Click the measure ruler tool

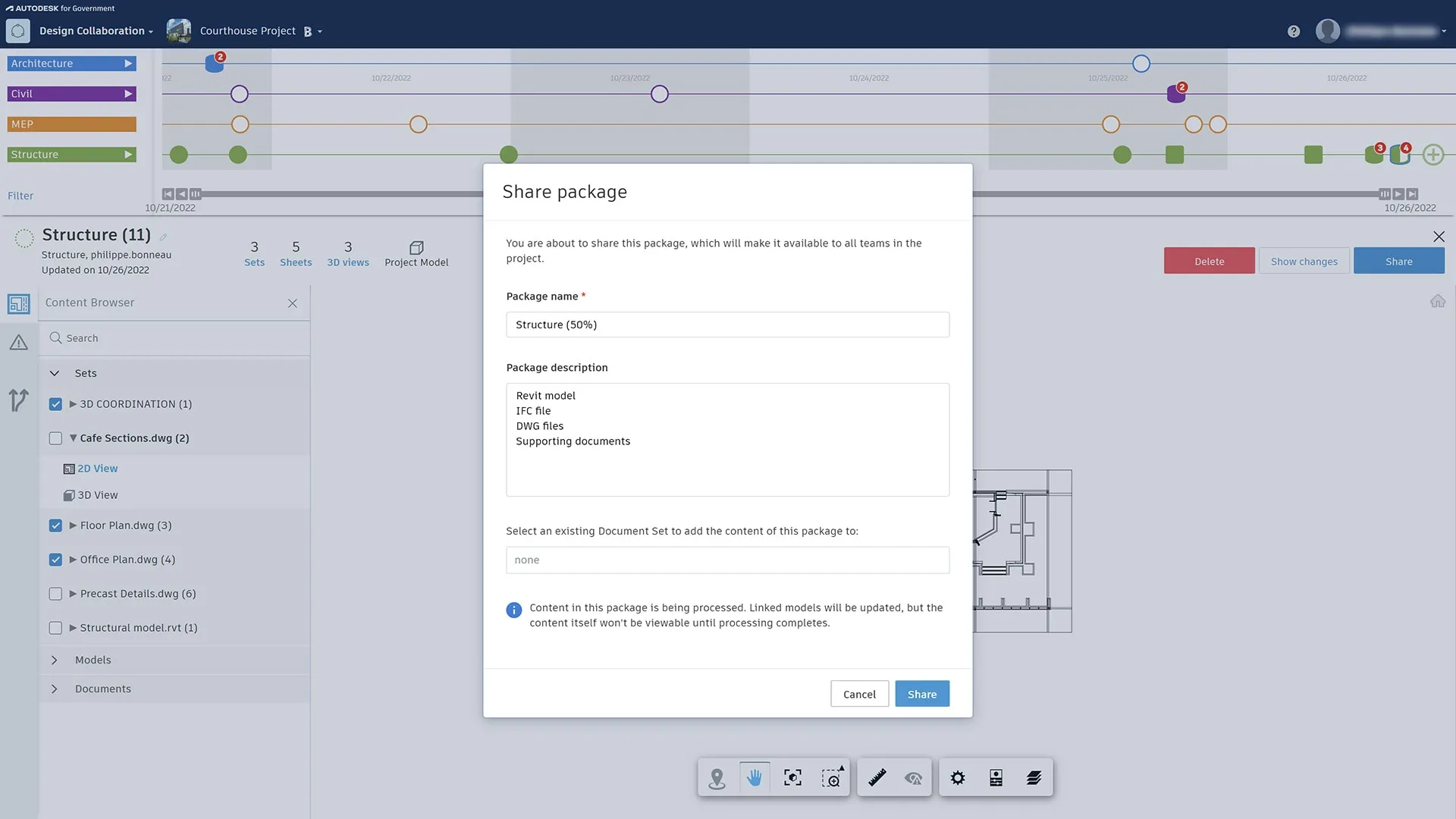[877, 778]
